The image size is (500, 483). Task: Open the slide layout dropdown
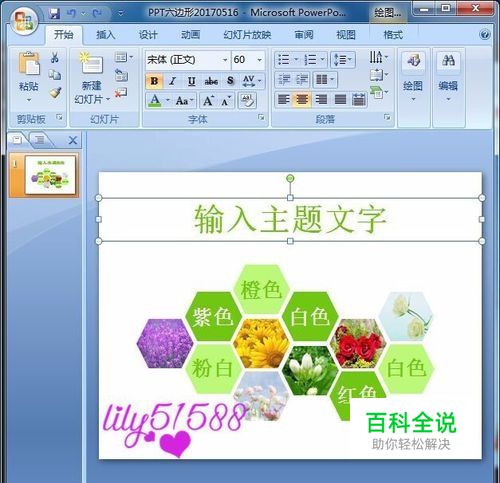coord(124,58)
